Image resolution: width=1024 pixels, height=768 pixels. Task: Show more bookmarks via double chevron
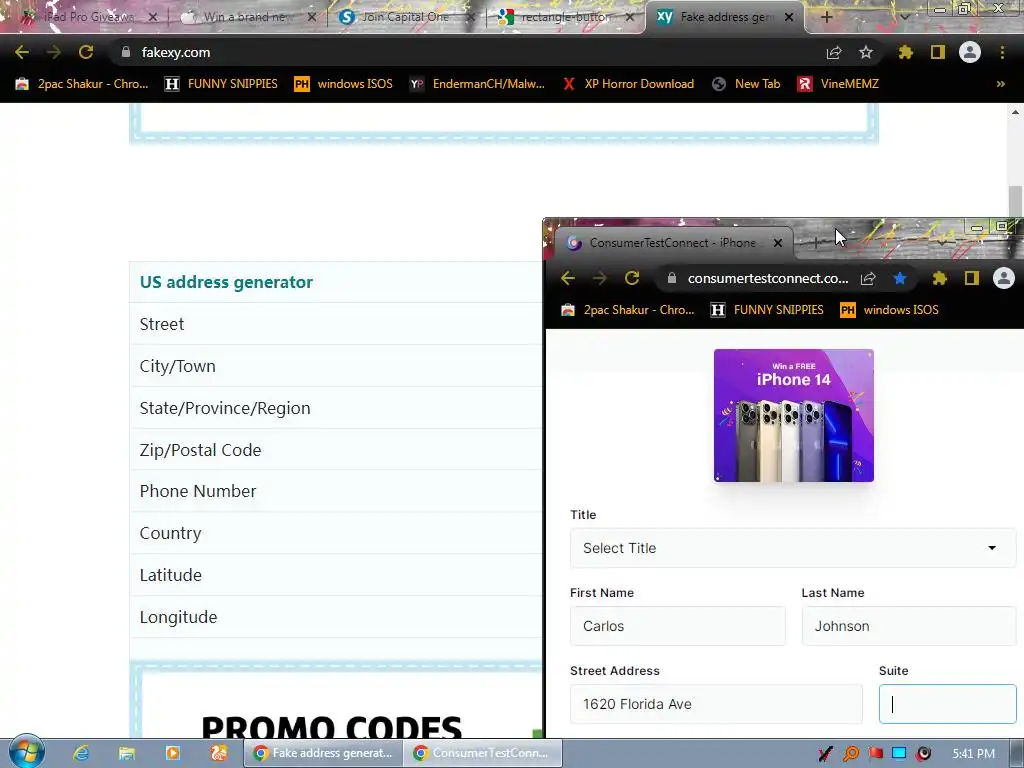[x=1000, y=84]
